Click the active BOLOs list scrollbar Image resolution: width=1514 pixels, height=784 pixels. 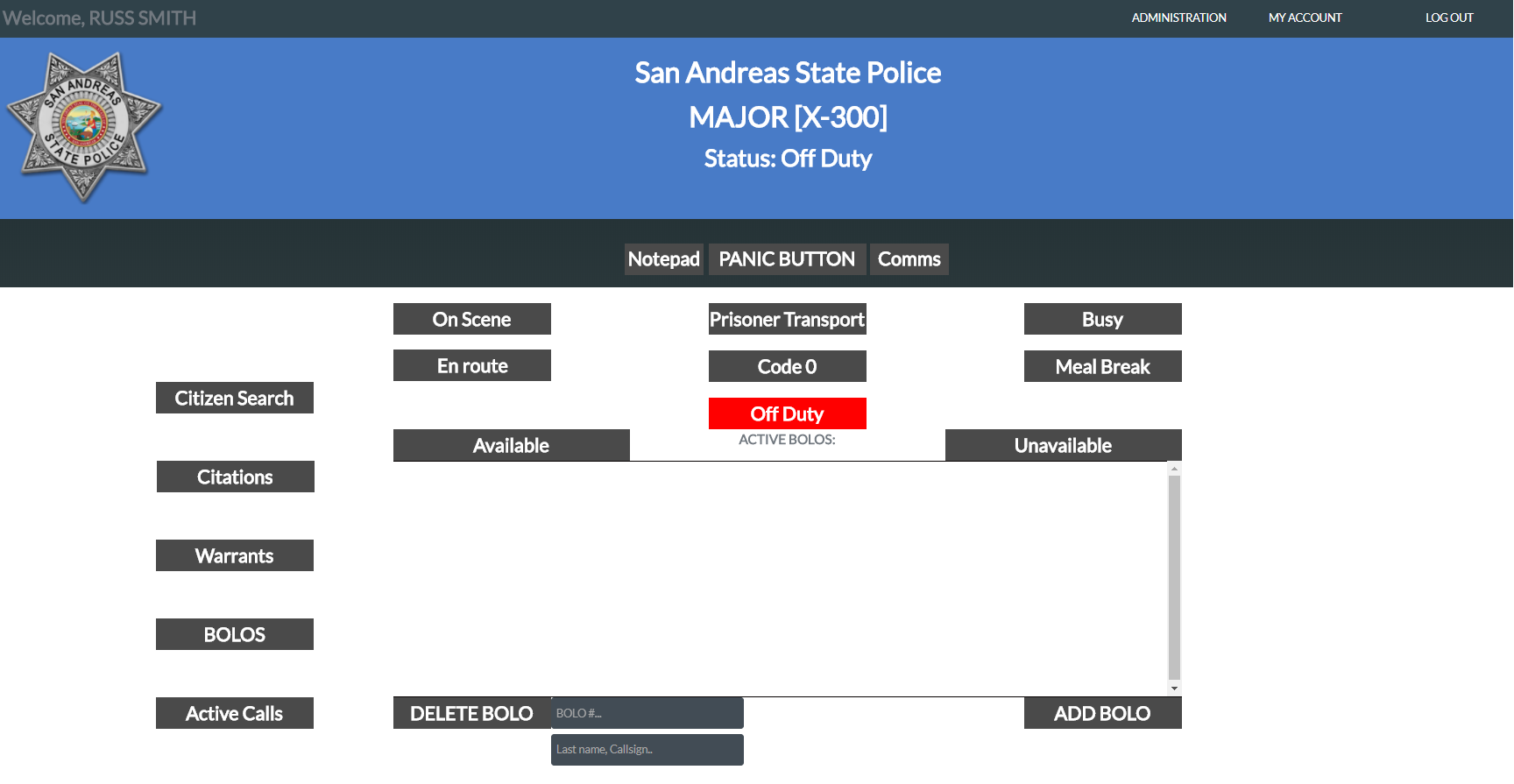(x=1174, y=578)
